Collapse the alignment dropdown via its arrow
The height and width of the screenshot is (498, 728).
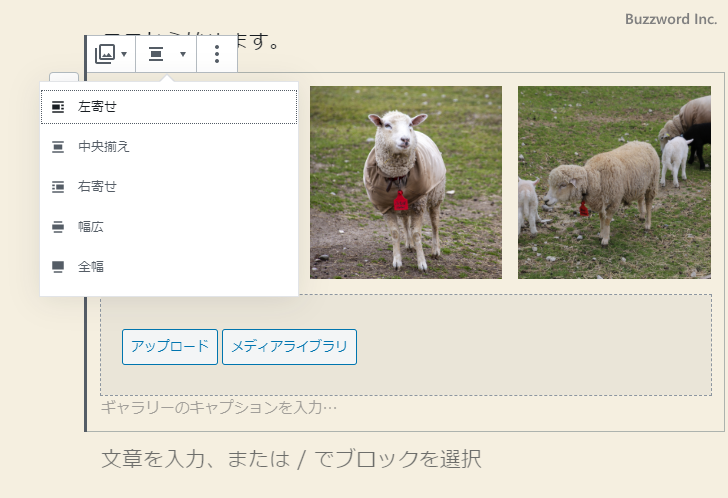(x=182, y=54)
